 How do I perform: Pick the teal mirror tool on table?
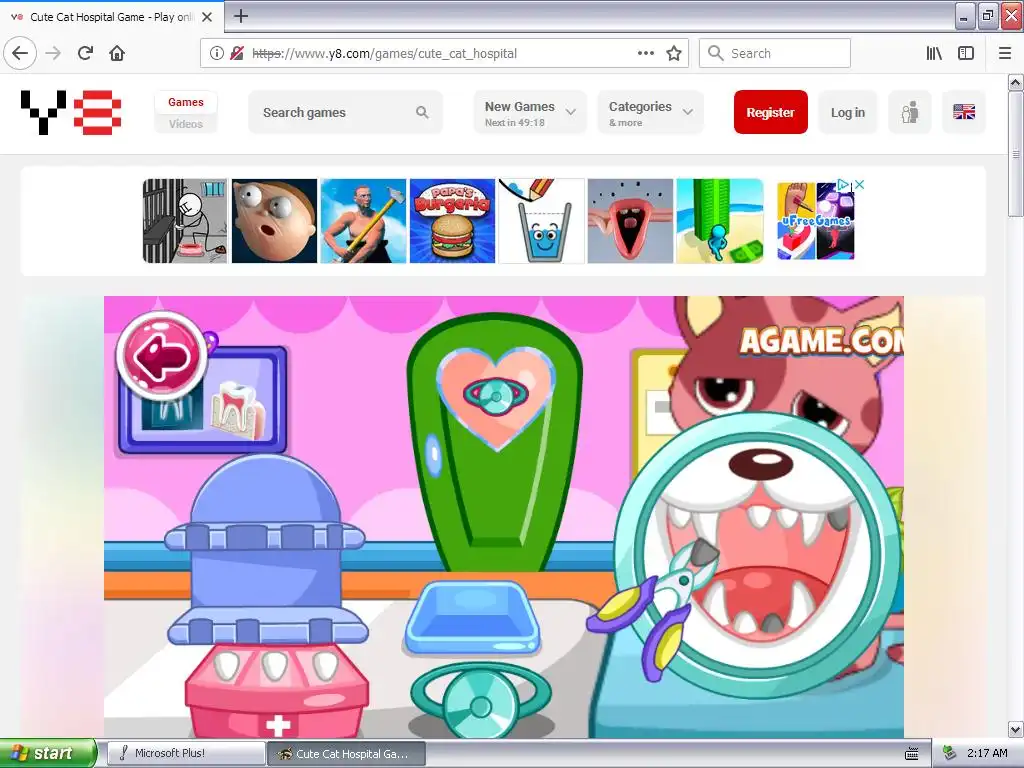[481, 699]
